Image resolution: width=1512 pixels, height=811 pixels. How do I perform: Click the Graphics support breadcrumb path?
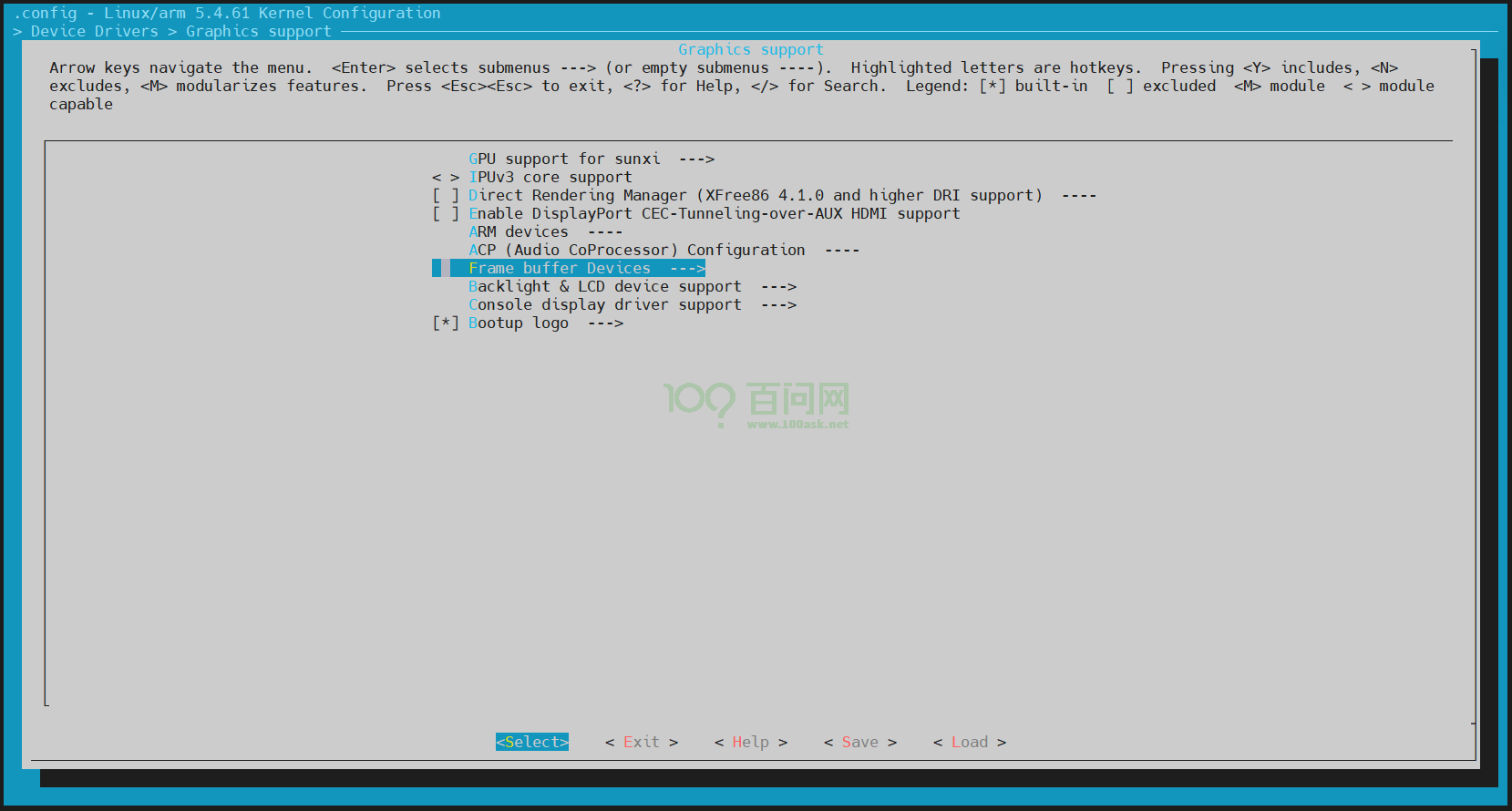(258, 31)
